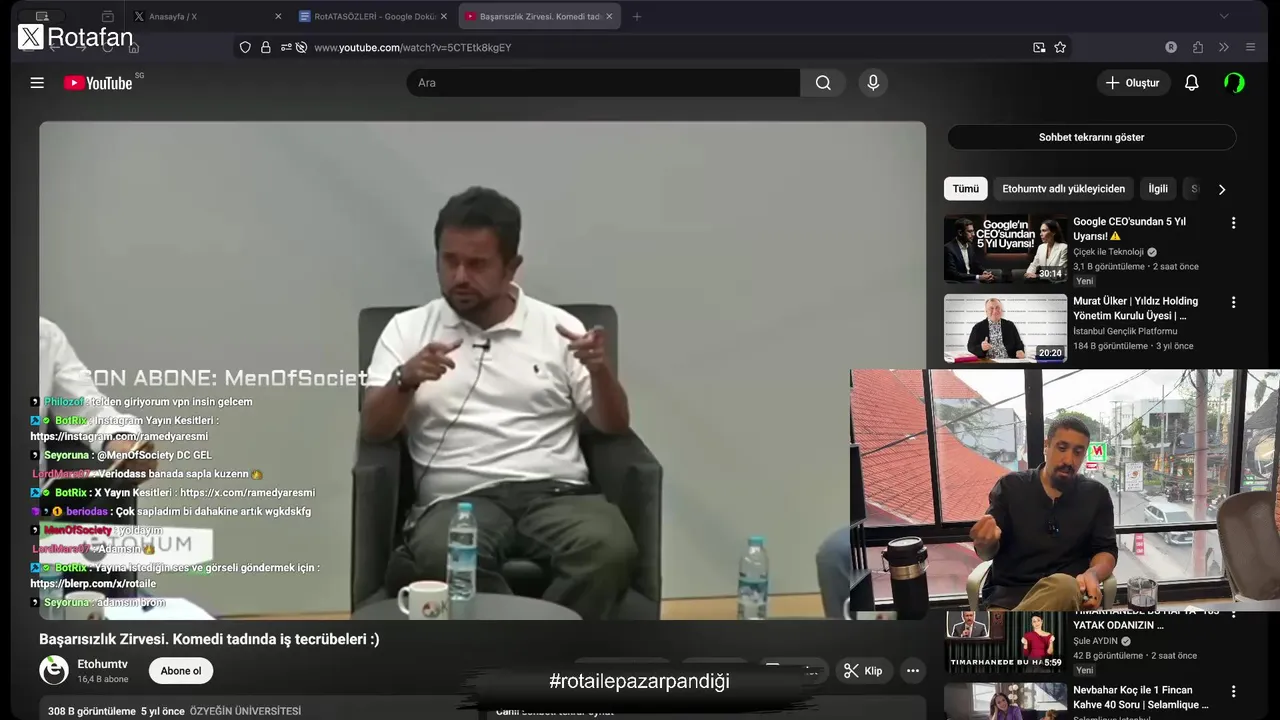1280x720 pixels.
Task: Visit İstanbul Gençlik Platformu channel
Action: coord(1125,331)
